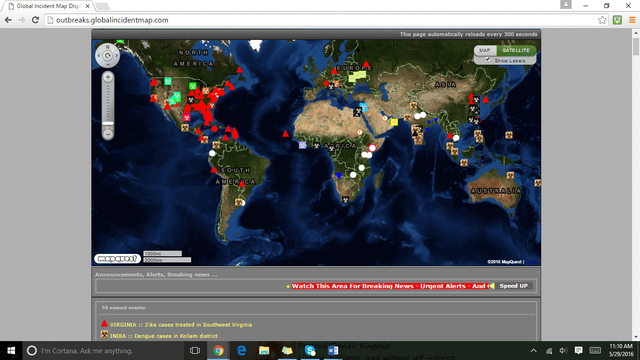Open the tan marker in southern Mexico
640x360 pixels.
(x=185, y=128)
